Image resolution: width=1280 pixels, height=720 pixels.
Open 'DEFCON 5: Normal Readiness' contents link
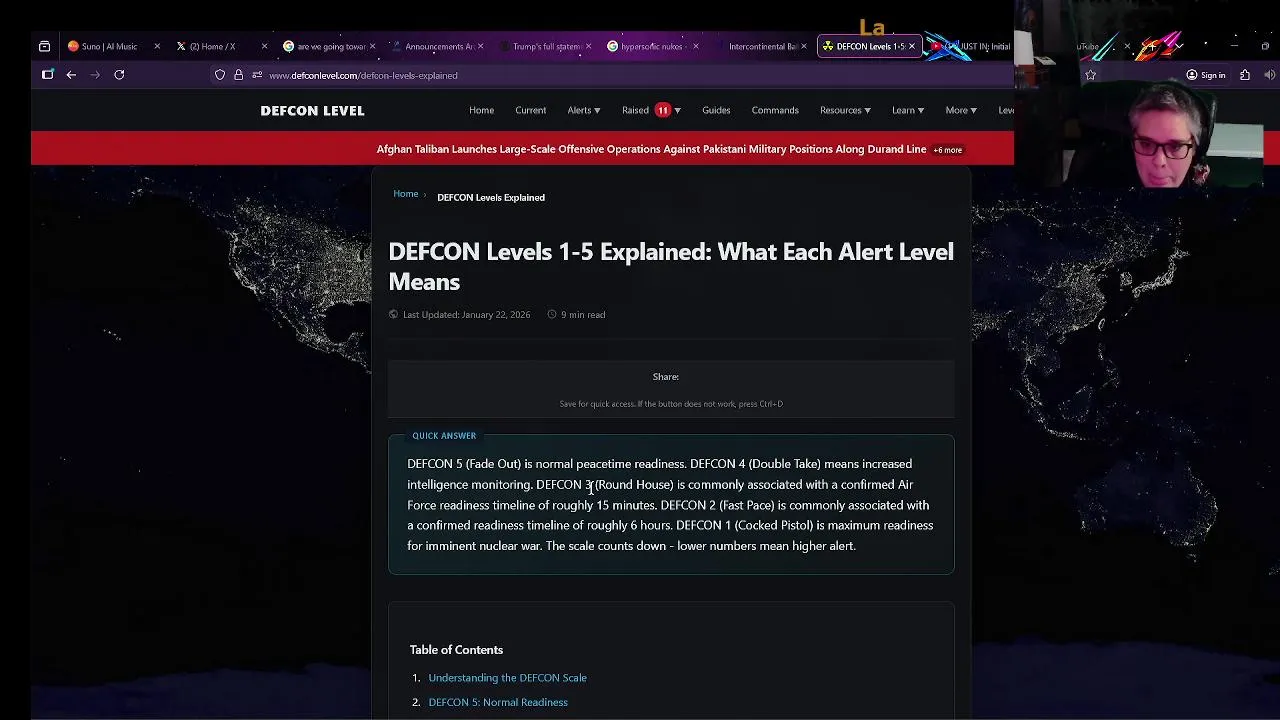pos(498,702)
